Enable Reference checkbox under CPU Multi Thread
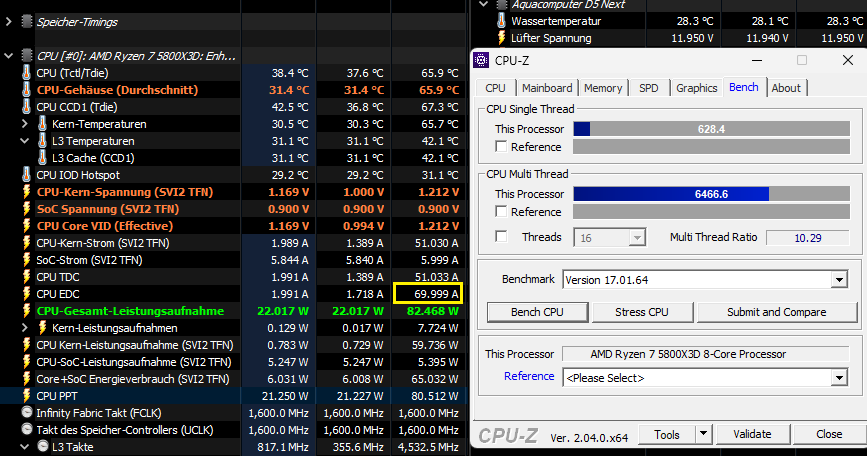Image resolution: width=867 pixels, height=456 pixels. [501, 211]
